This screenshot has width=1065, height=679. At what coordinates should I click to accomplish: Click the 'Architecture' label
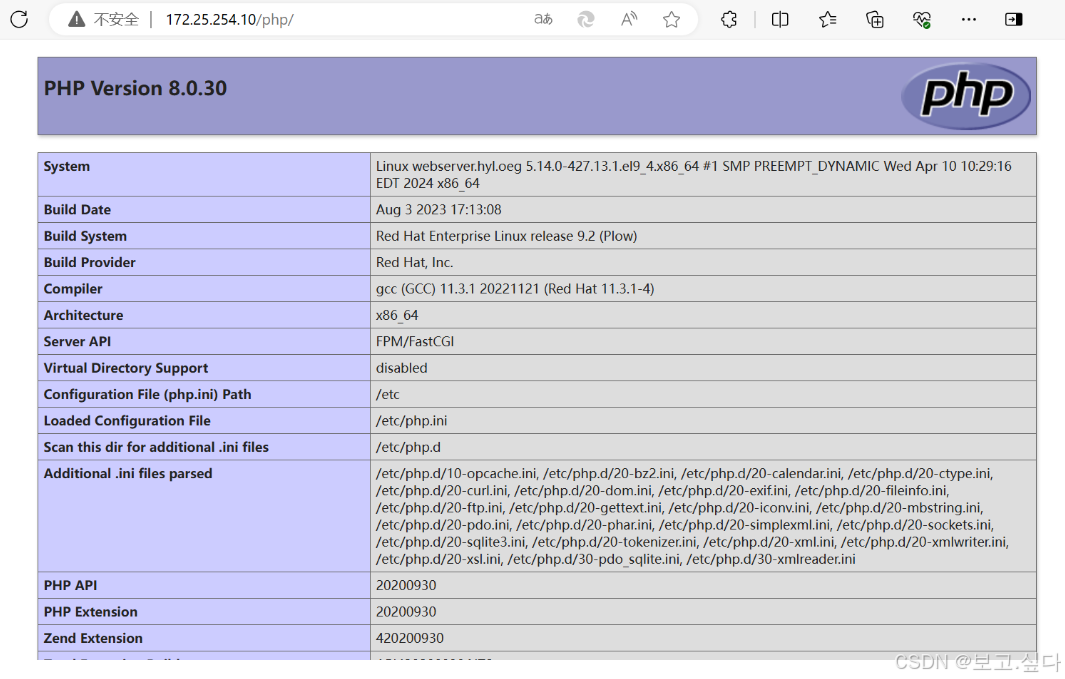coord(84,316)
